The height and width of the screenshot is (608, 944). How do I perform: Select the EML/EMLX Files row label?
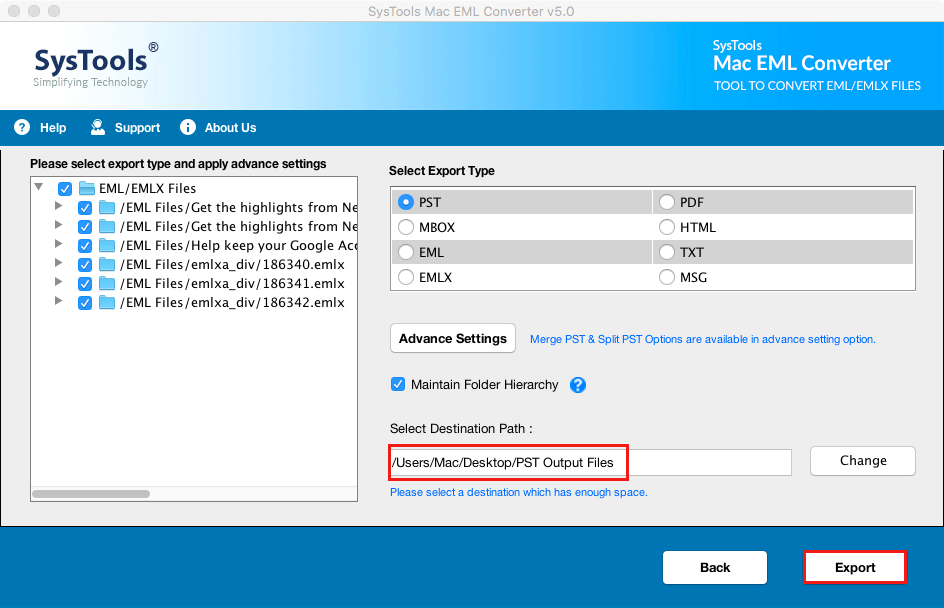148,188
